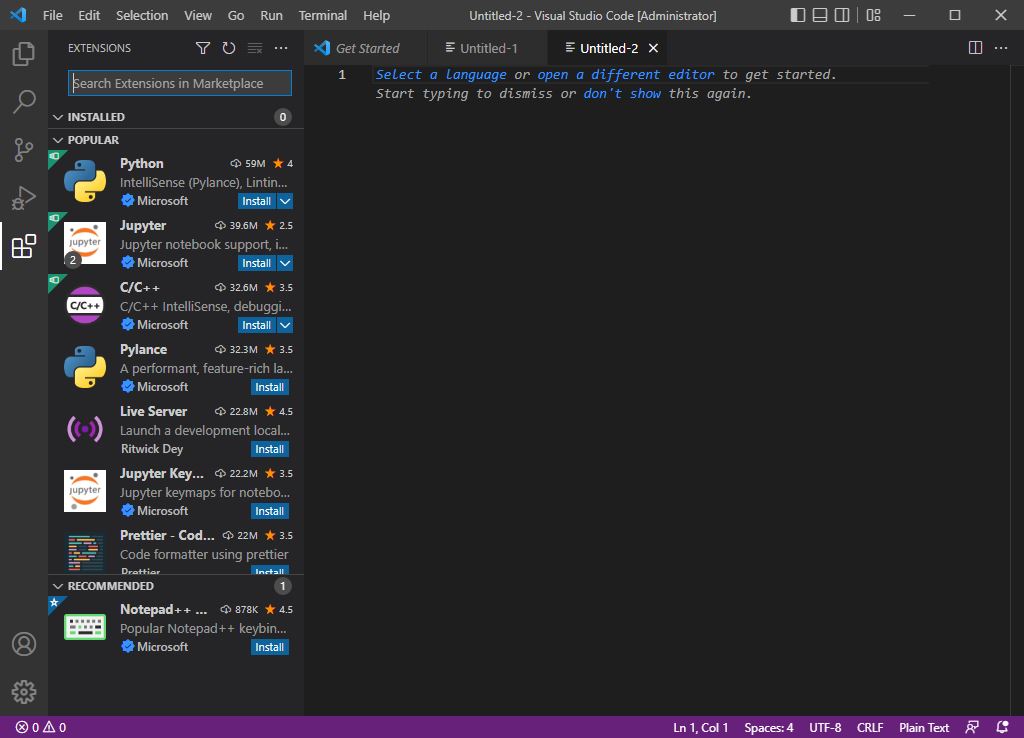The height and width of the screenshot is (738, 1024).
Task: Switch to the Get Started tab
Action: pyautogui.click(x=366, y=48)
